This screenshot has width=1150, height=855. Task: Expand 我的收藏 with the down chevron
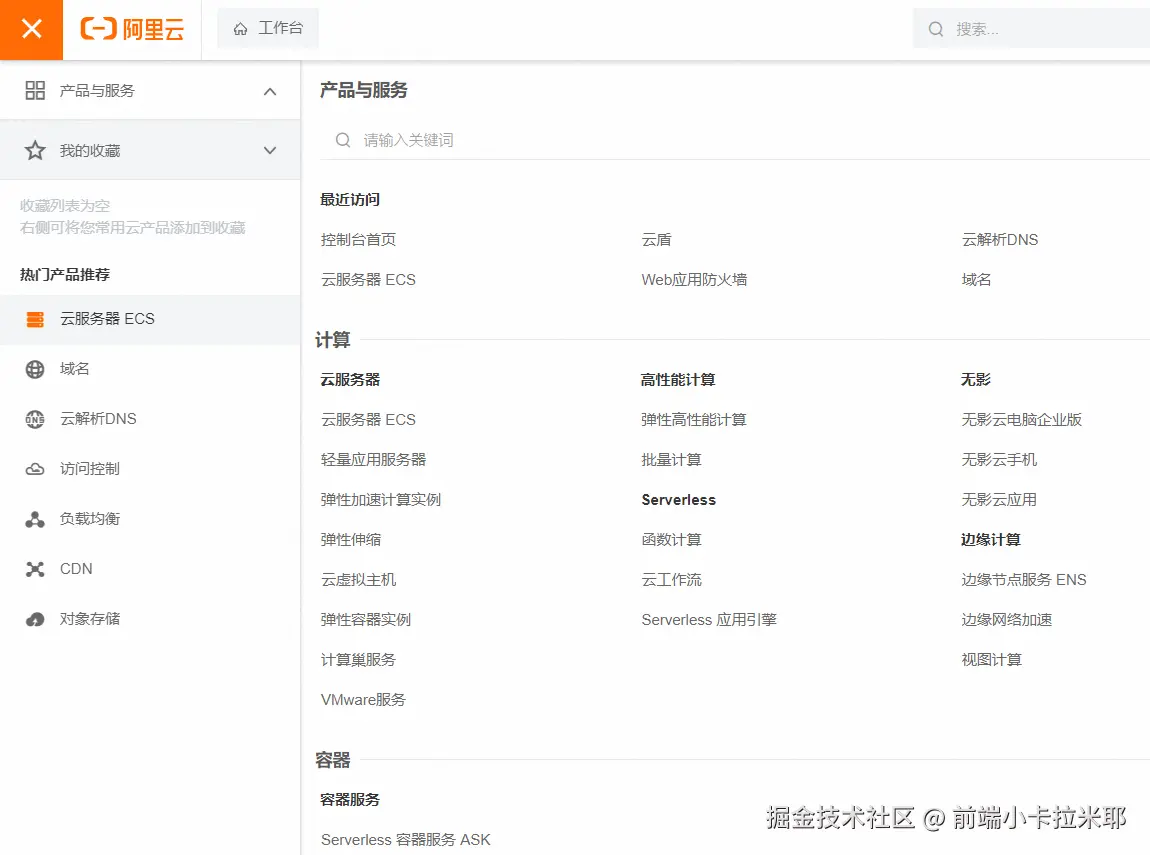click(270, 150)
